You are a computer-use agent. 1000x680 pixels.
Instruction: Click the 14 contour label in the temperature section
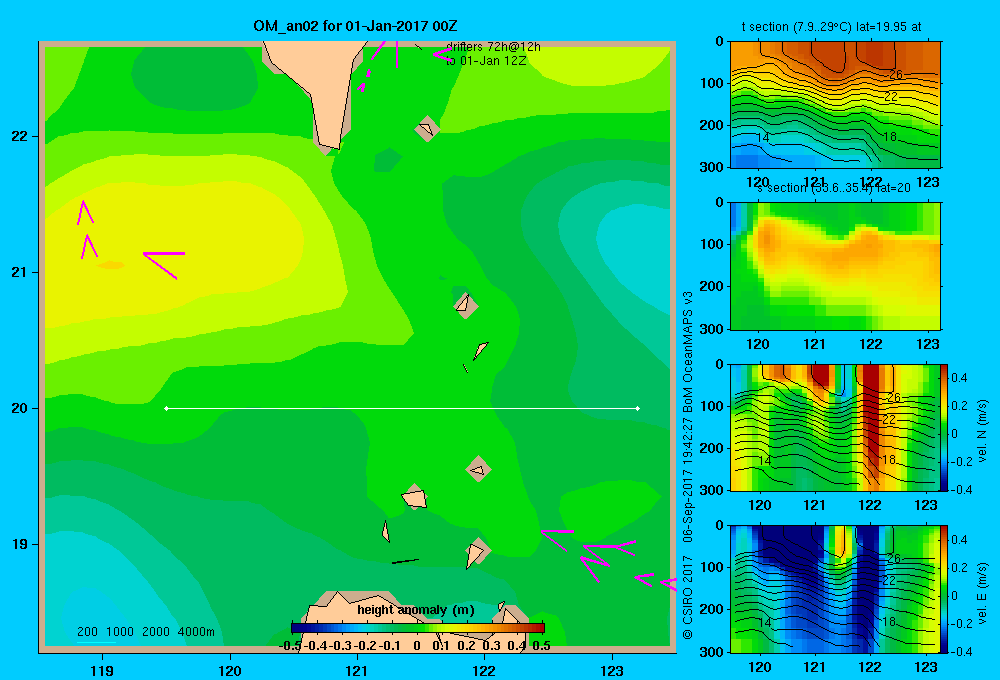pyautogui.click(x=763, y=138)
